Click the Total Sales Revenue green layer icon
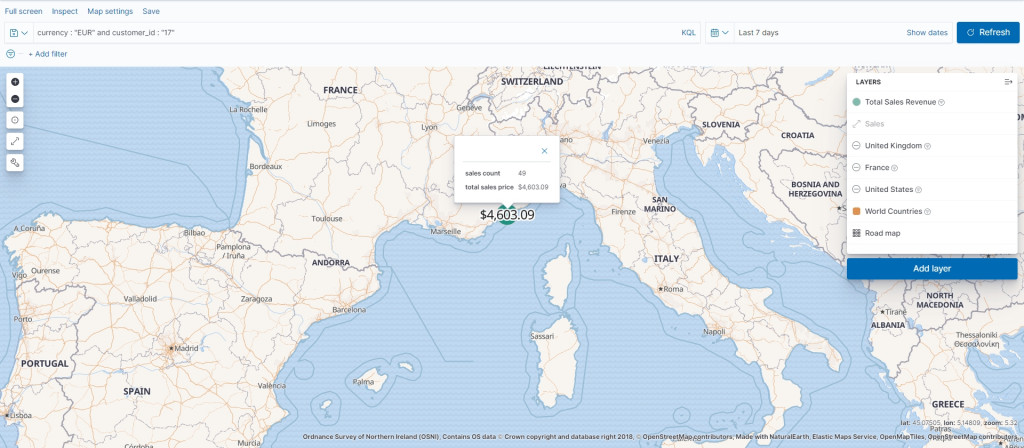This screenshot has width=1024, height=448. click(x=856, y=102)
